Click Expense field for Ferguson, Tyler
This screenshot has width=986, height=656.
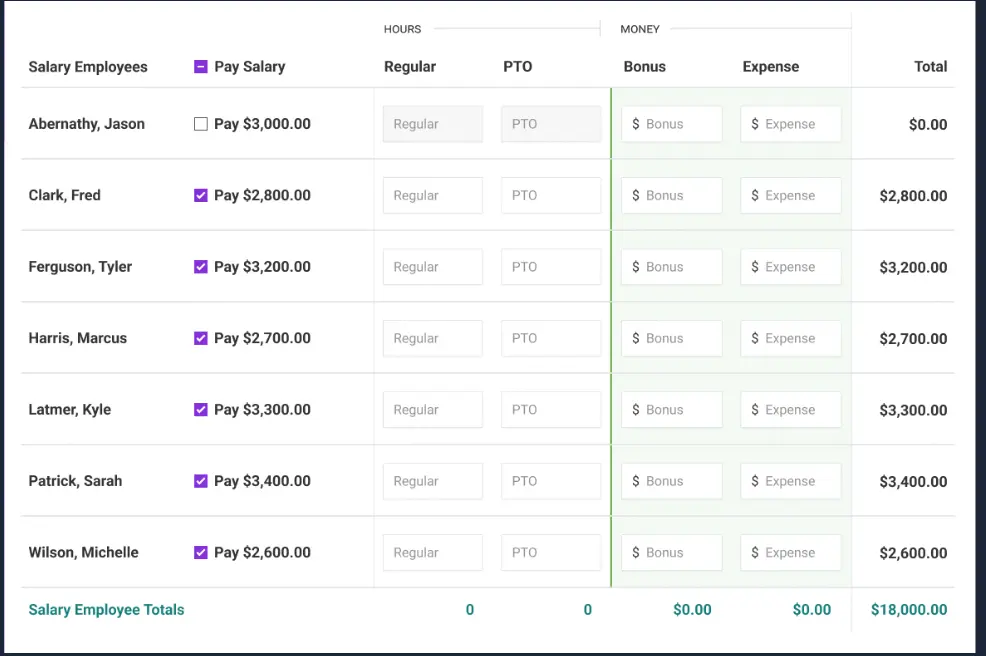click(790, 267)
